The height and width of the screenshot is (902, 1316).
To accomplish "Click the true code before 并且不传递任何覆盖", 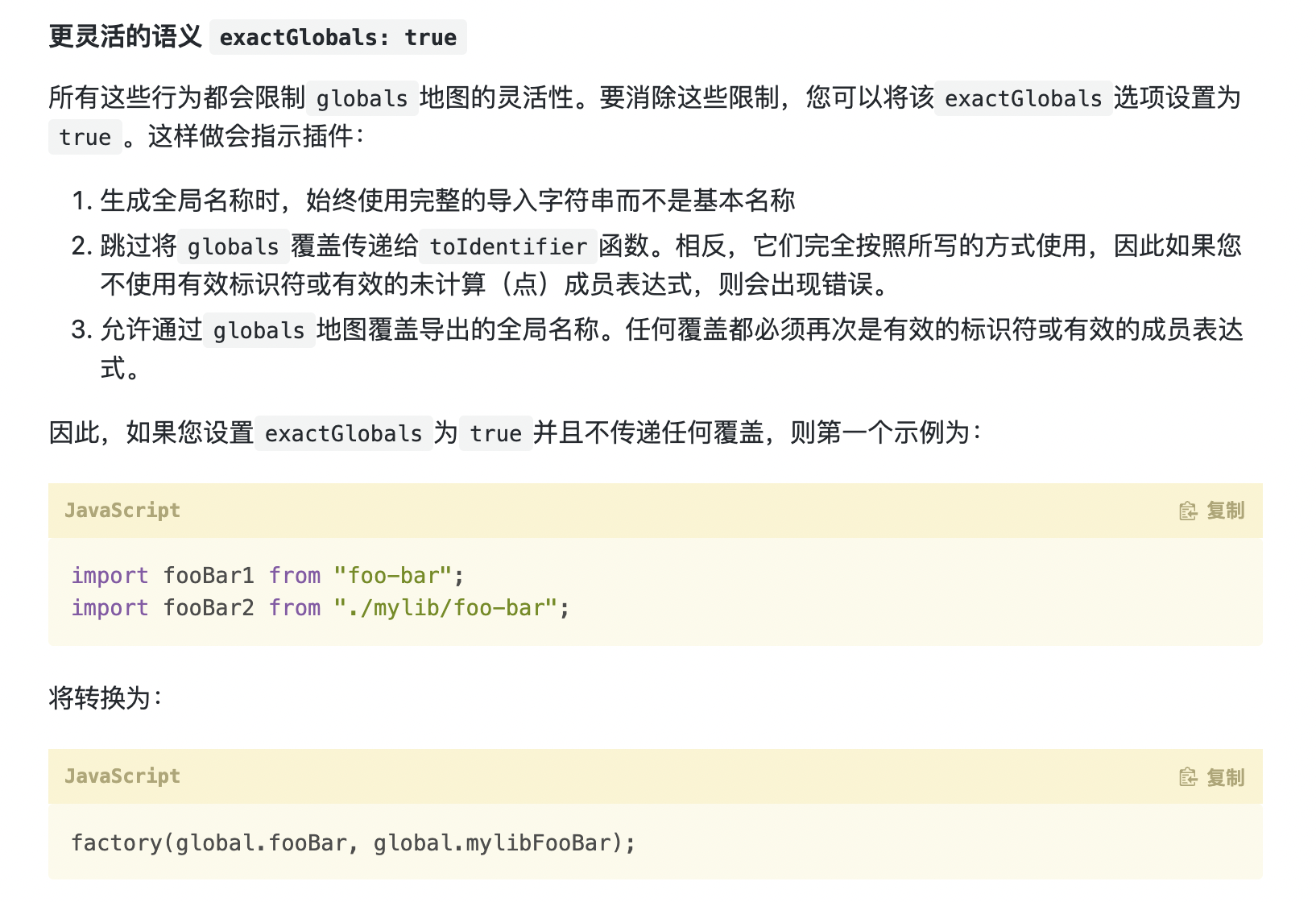I will 496,433.
